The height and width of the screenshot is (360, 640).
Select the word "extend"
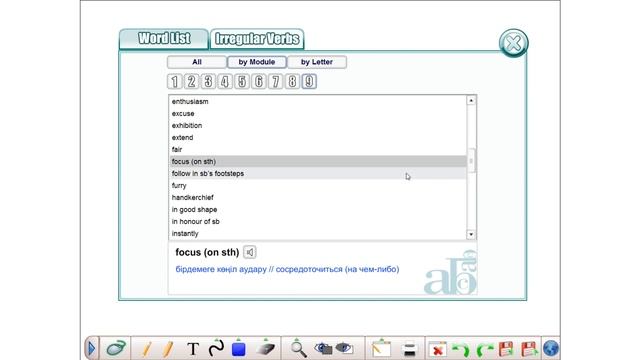[318, 138]
